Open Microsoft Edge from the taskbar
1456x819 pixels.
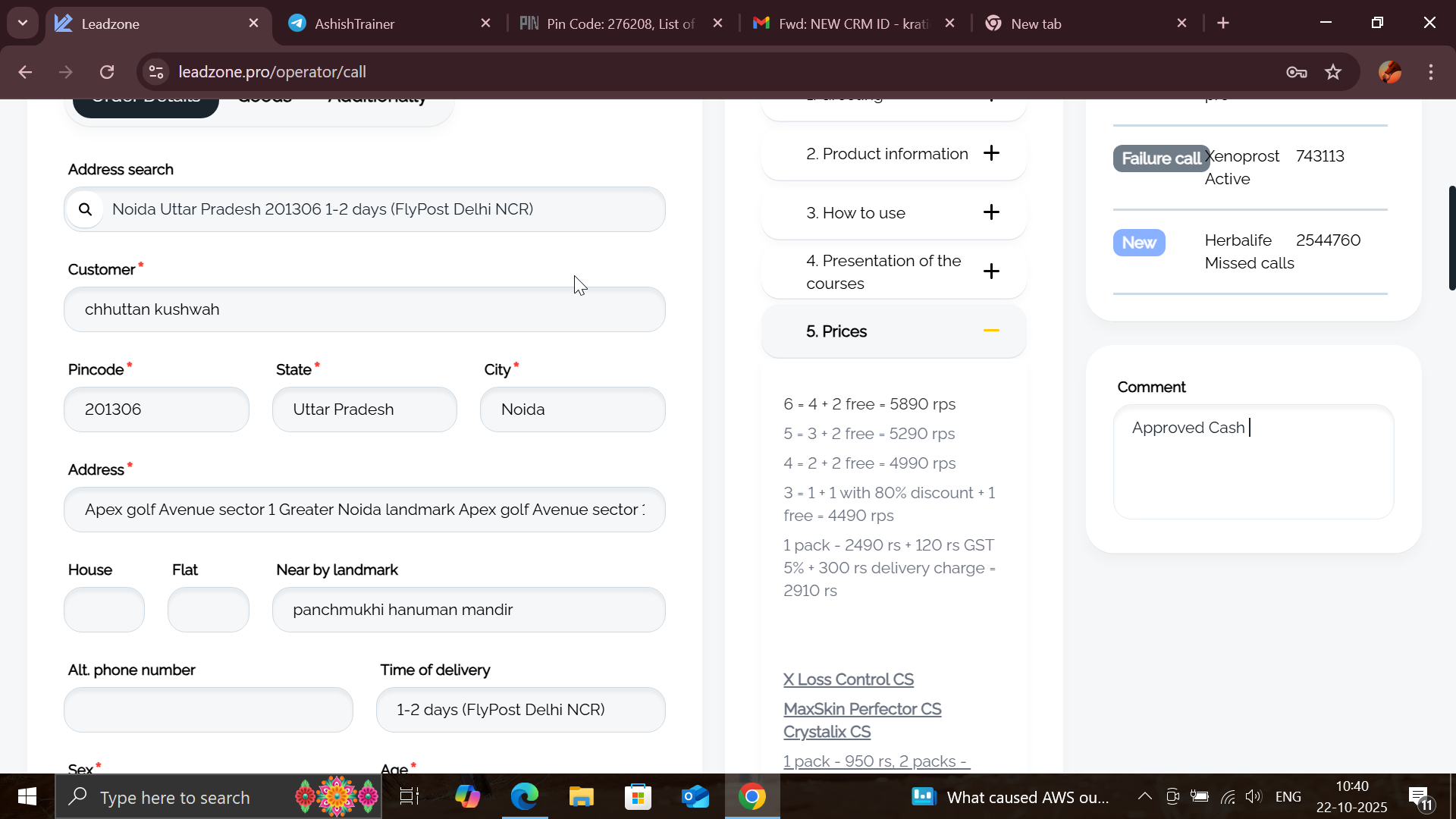(524, 797)
